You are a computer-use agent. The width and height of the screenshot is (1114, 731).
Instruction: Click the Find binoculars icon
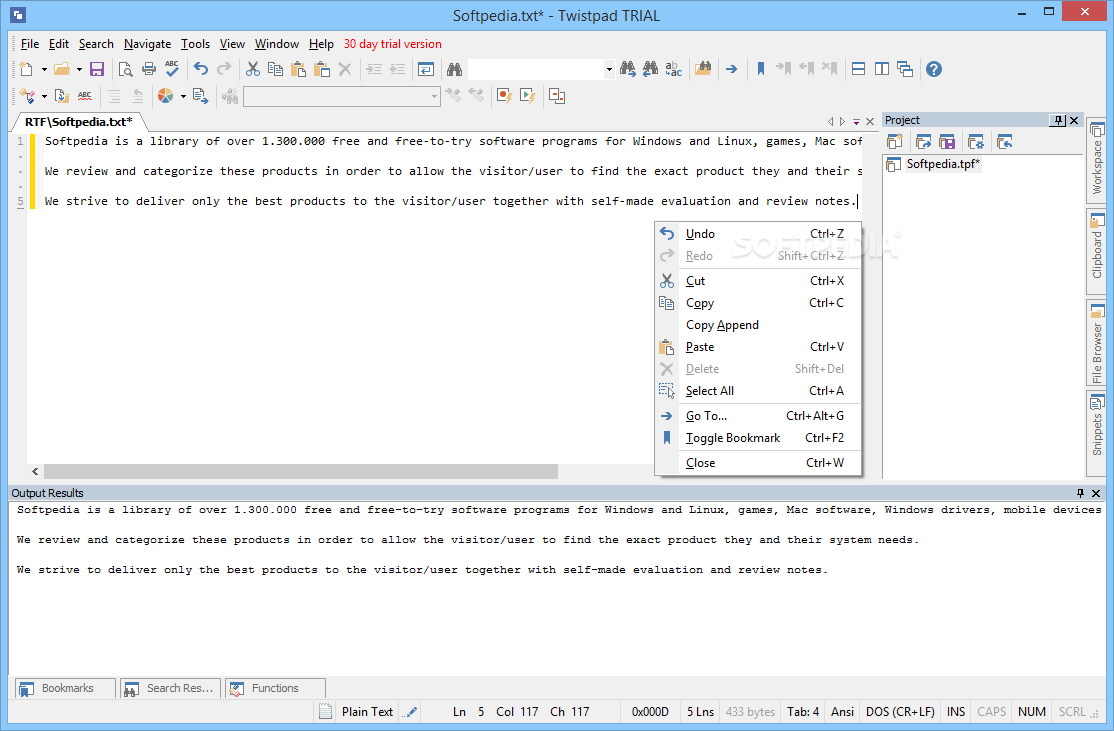[x=454, y=69]
